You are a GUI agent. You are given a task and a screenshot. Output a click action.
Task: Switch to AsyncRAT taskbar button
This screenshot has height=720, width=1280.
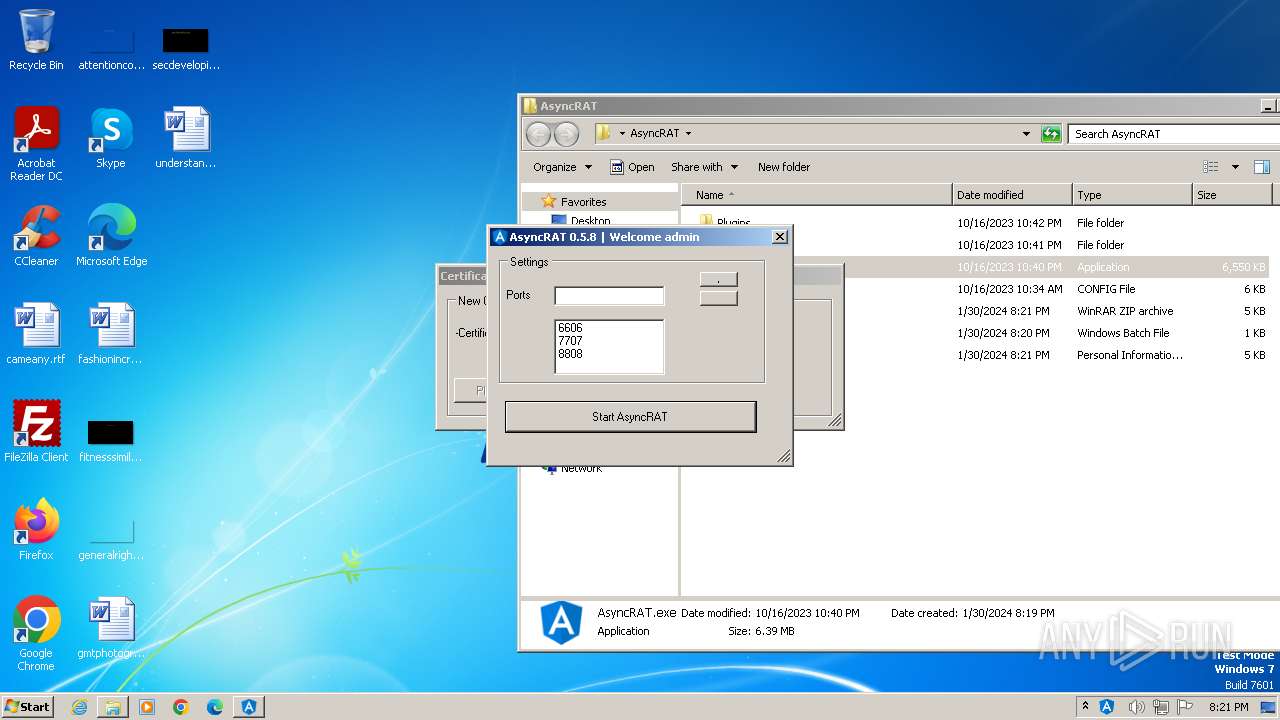click(249, 707)
